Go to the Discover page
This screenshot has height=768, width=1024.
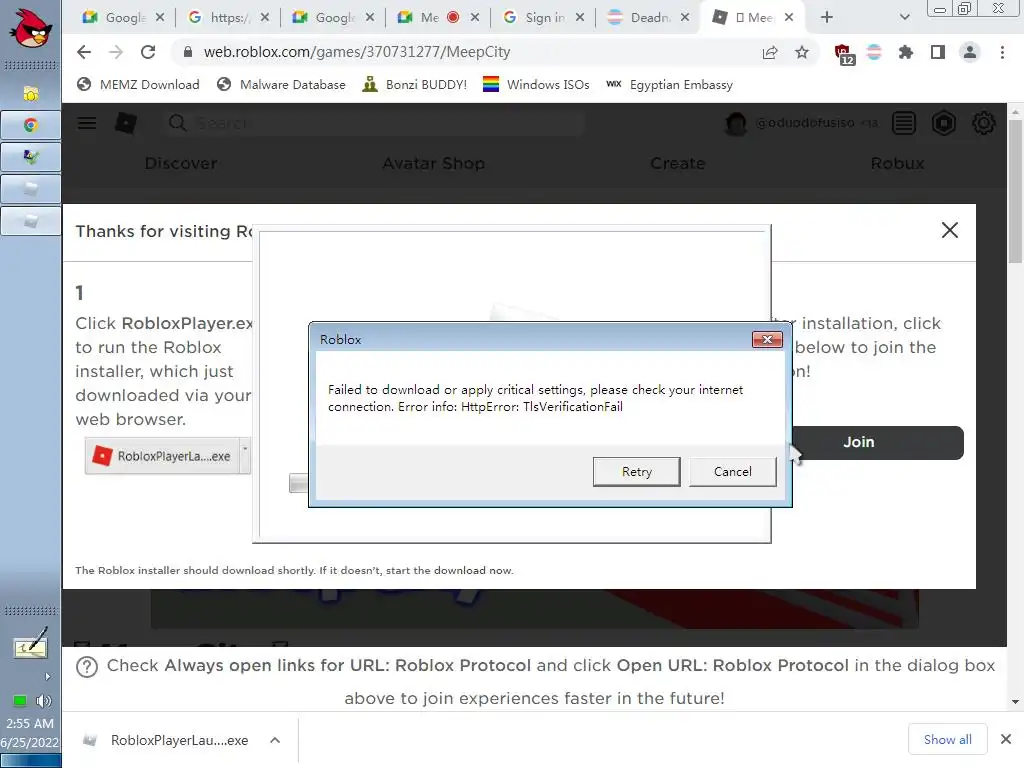click(x=181, y=163)
